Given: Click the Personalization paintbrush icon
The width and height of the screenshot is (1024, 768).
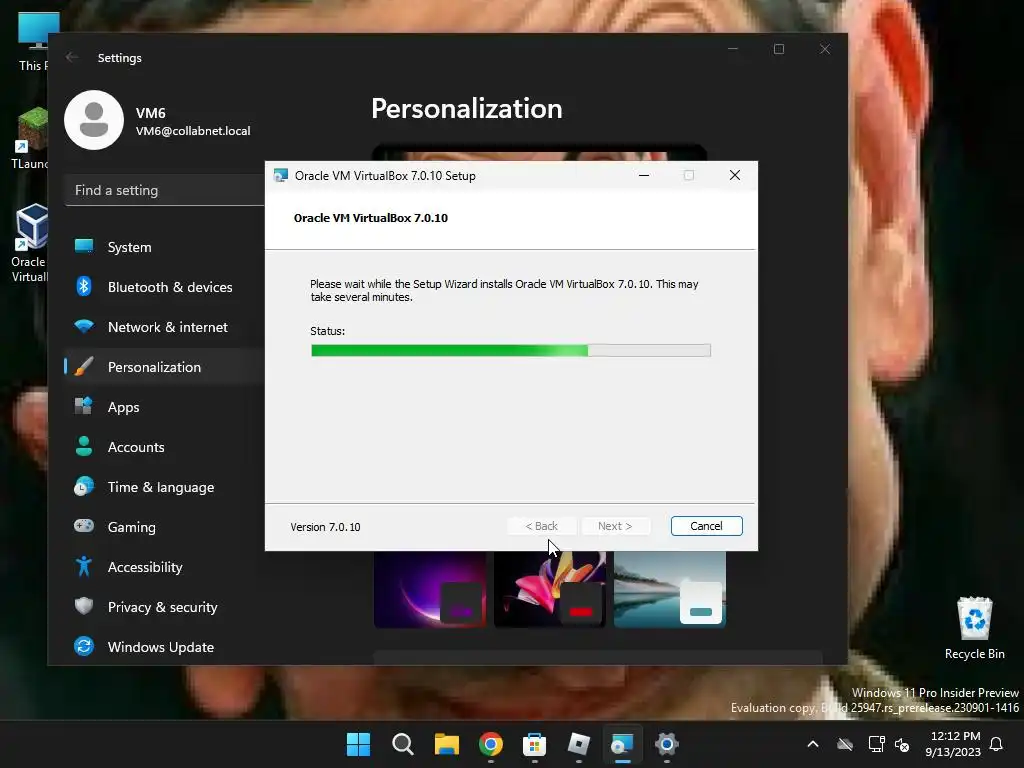Looking at the screenshot, I should (84, 366).
